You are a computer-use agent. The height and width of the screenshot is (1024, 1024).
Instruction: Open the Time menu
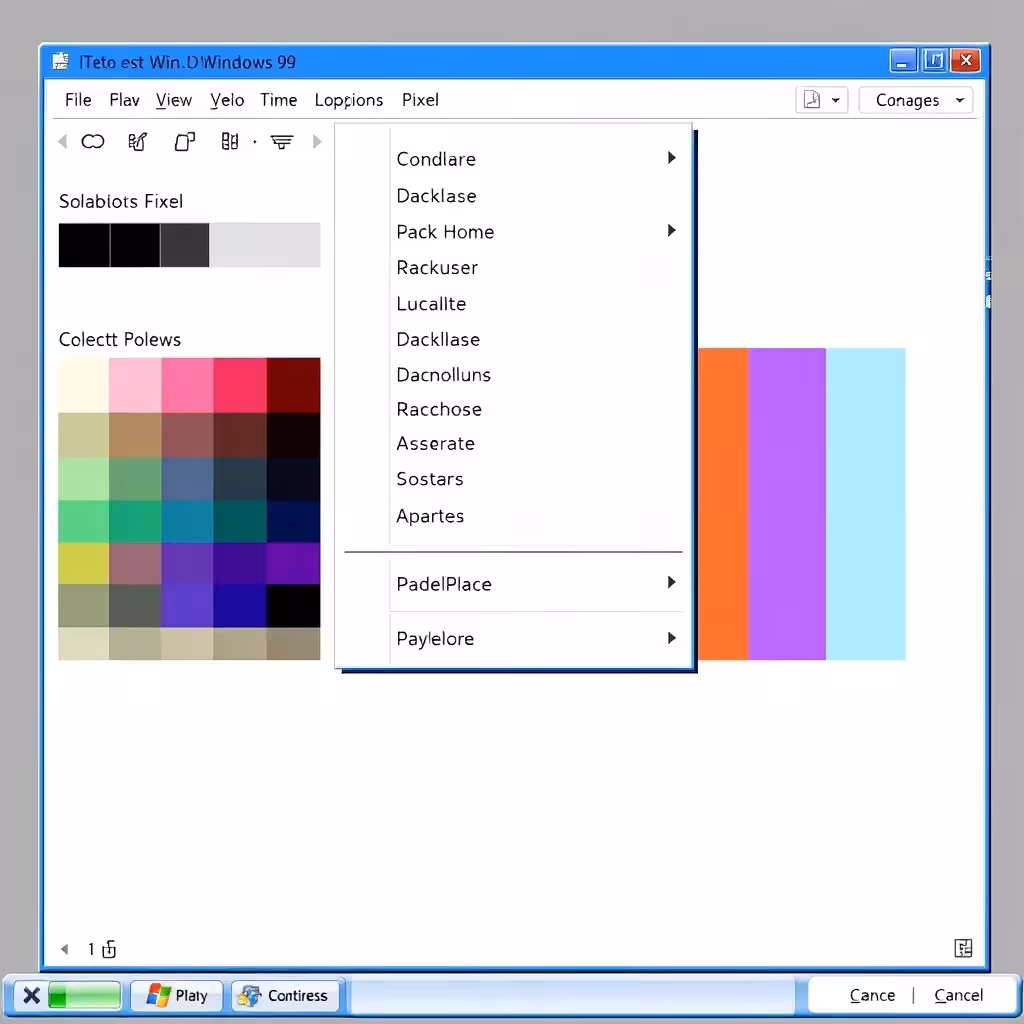tap(279, 100)
